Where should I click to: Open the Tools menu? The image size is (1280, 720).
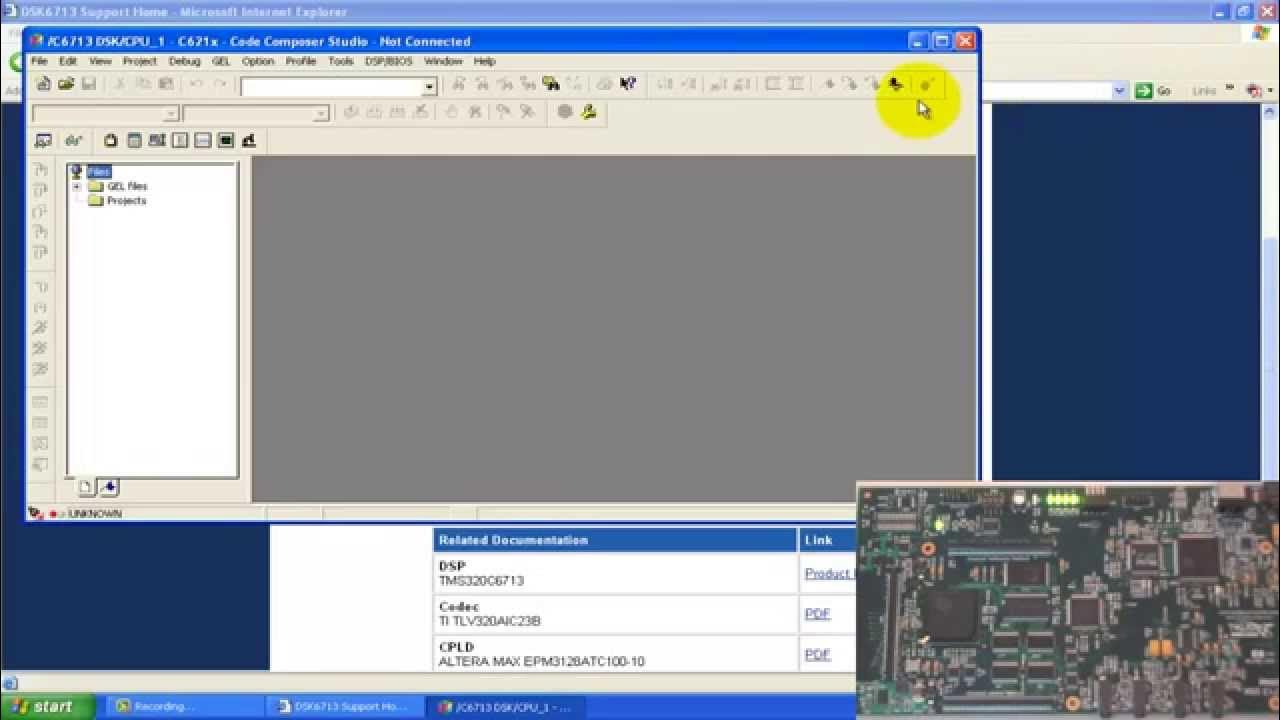[341, 61]
